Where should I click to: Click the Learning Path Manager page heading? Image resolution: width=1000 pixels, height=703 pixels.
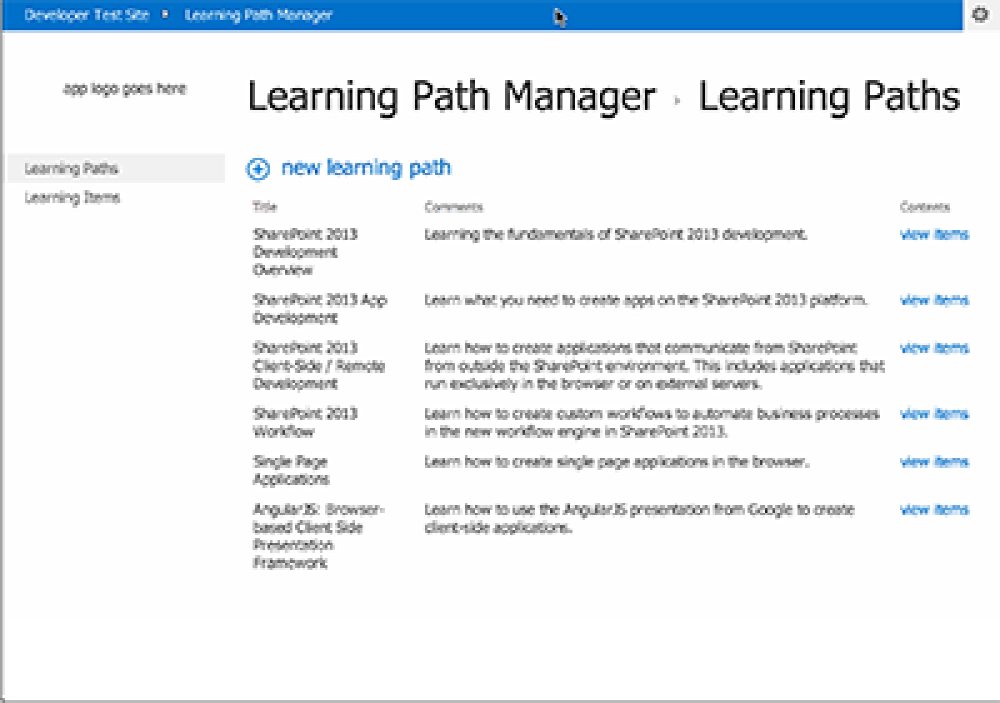click(452, 97)
